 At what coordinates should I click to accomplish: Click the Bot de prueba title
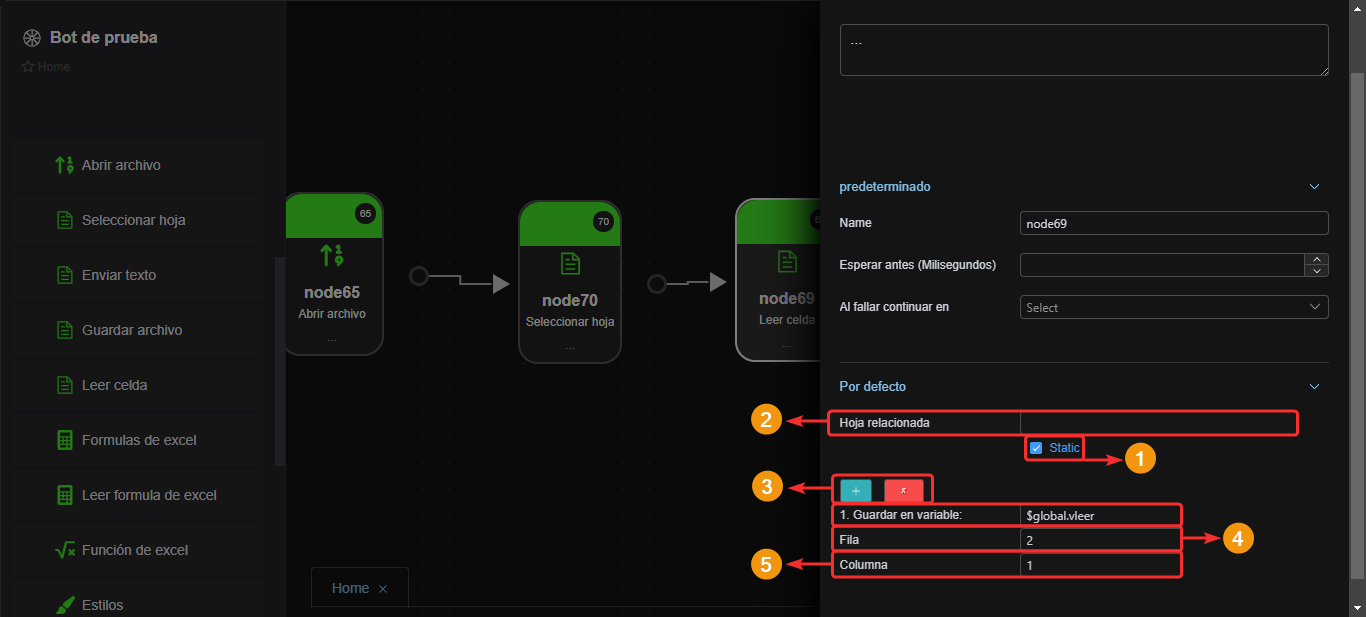tap(103, 38)
